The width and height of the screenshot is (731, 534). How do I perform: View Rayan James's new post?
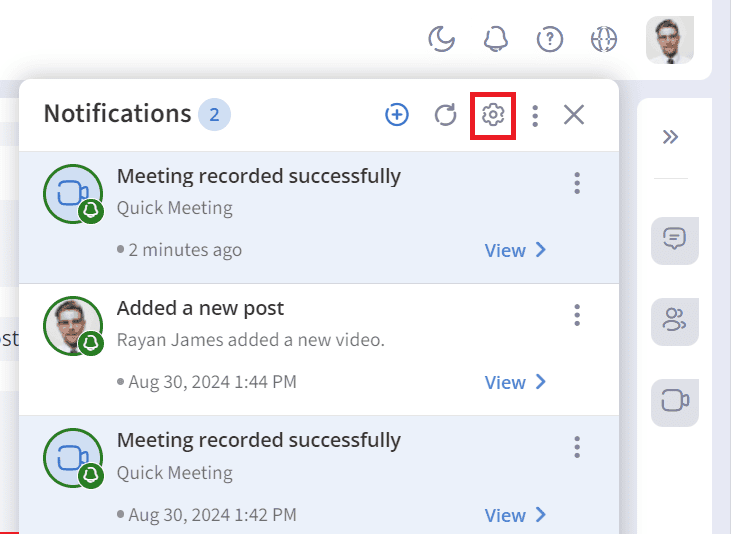pos(515,382)
